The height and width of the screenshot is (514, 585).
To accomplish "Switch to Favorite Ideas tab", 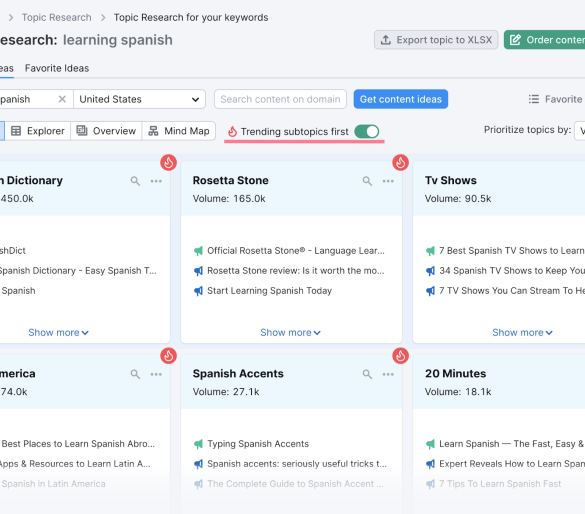I will (x=57, y=68).
